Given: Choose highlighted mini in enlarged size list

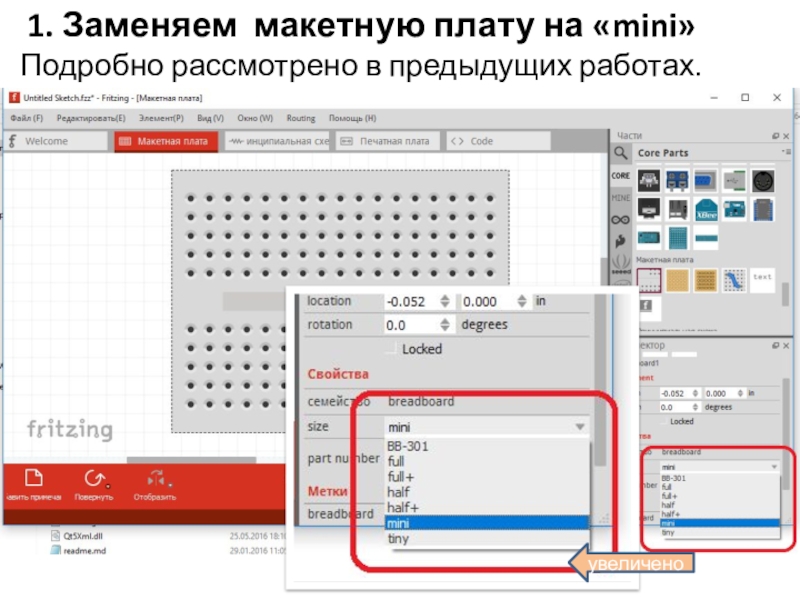Looking at the screenshot, I should tap(487, 523).
